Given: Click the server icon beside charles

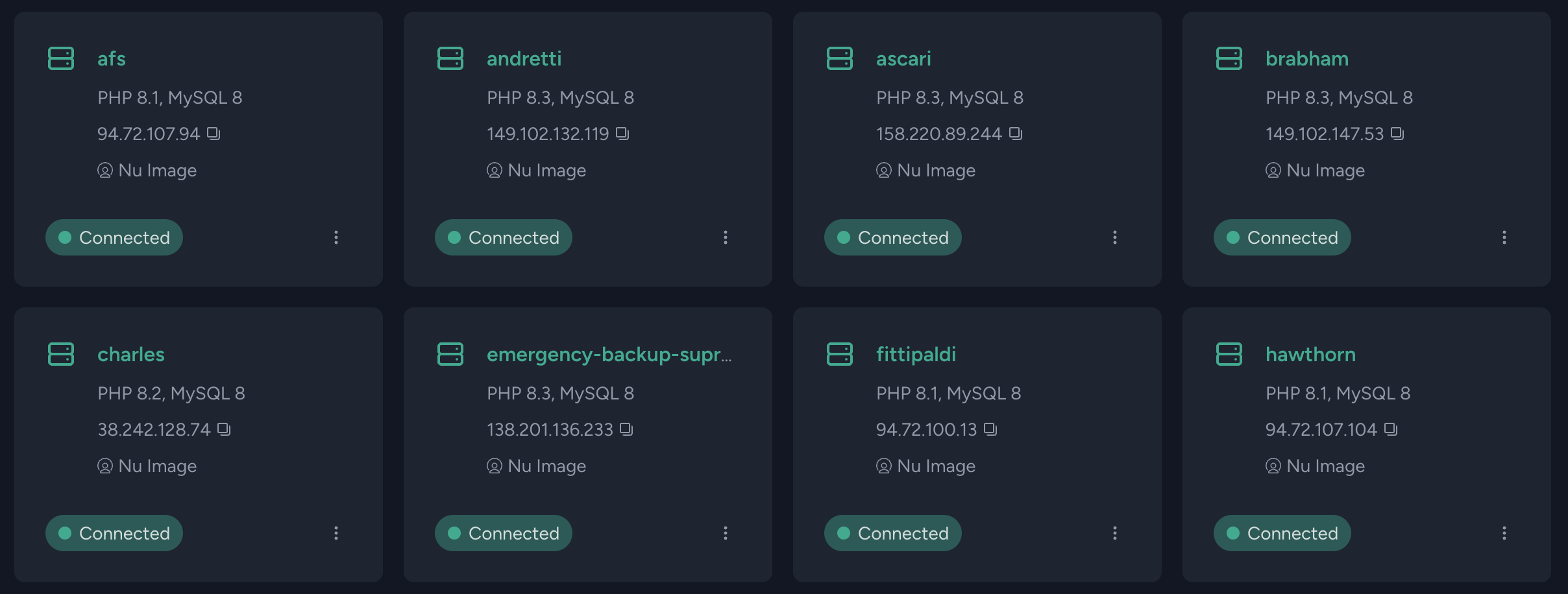Looking at the screenshot, I should [x=61, y=354].
